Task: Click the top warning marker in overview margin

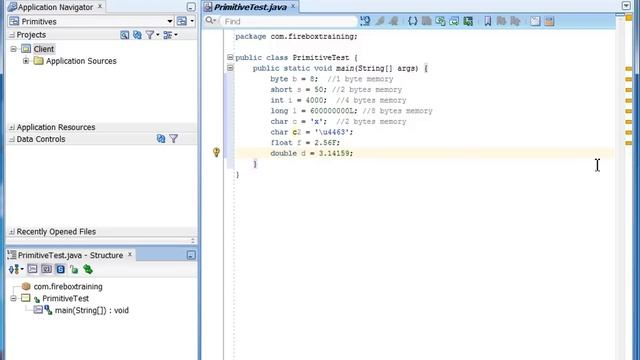Action: (x=629, y=69)
